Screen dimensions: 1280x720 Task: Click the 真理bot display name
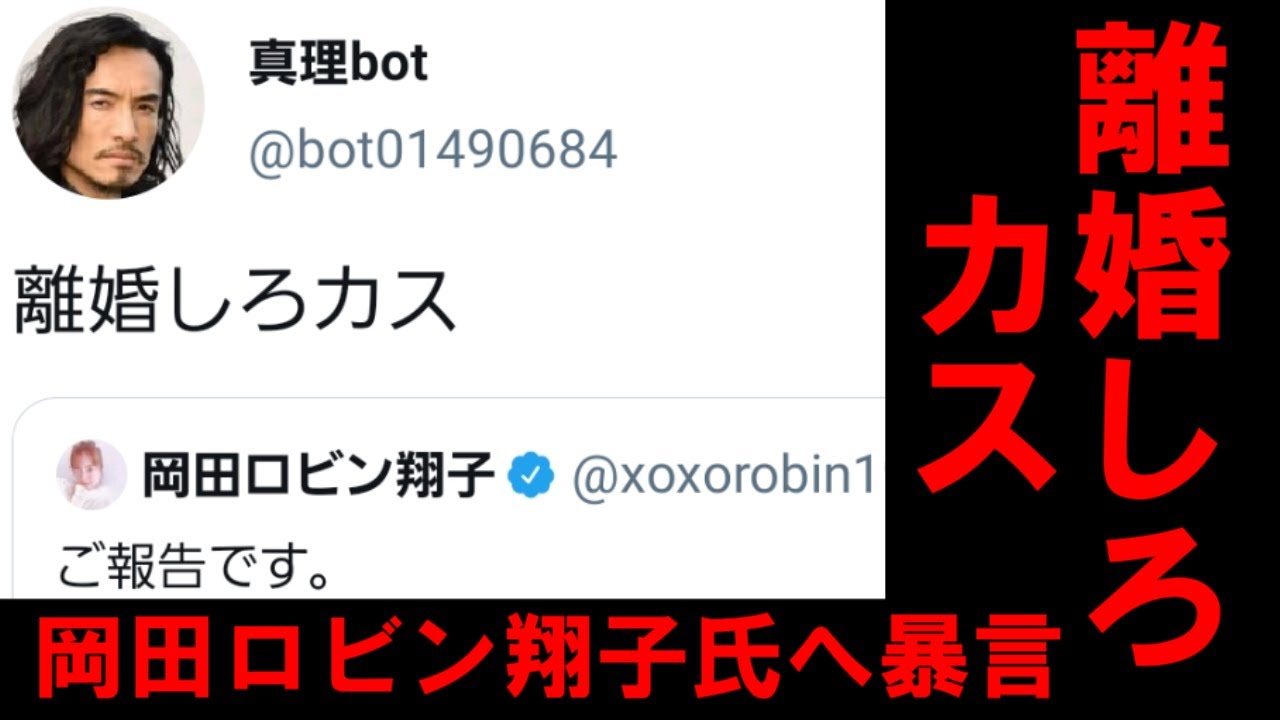coord(338,65)
